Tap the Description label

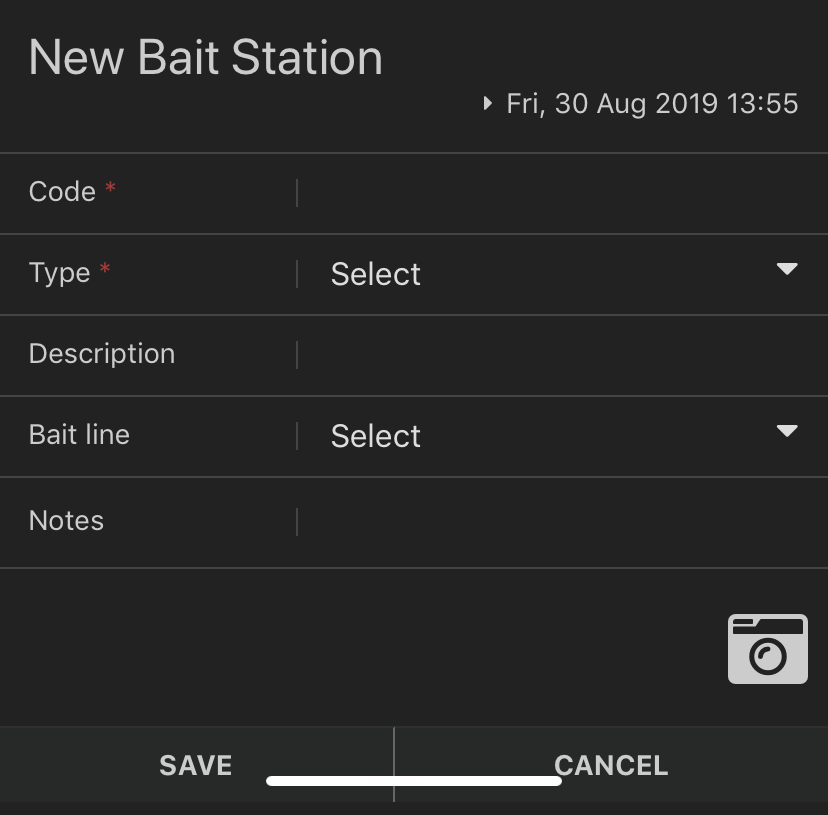(x=102, y=354)
